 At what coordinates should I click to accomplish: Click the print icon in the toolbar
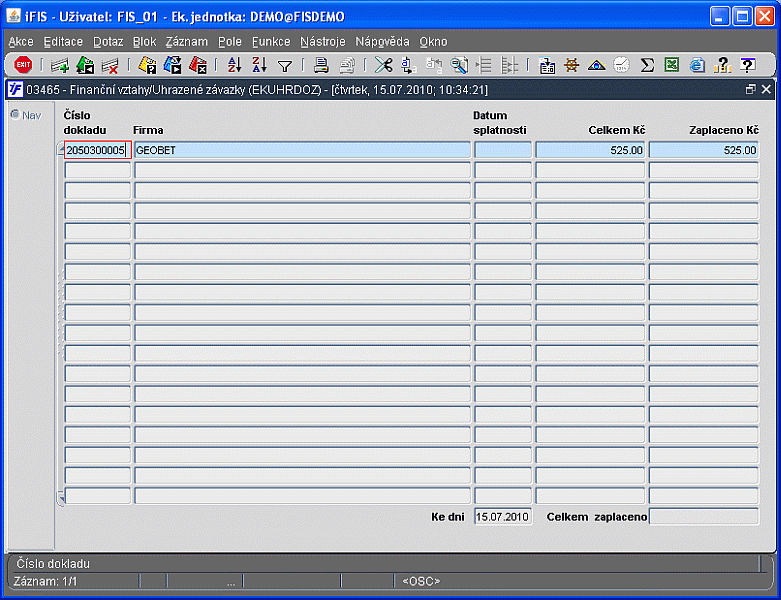tap(321, 65)
